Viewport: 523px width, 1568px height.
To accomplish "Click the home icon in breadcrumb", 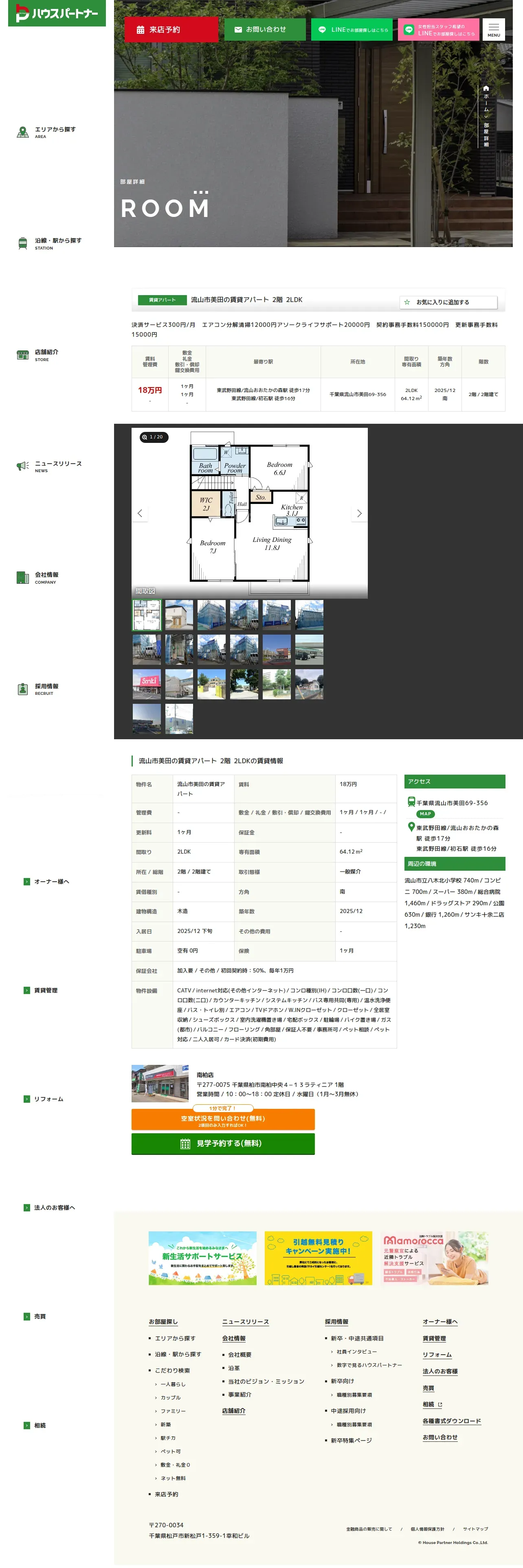I will pyautogui.click(x=486, y=88).
